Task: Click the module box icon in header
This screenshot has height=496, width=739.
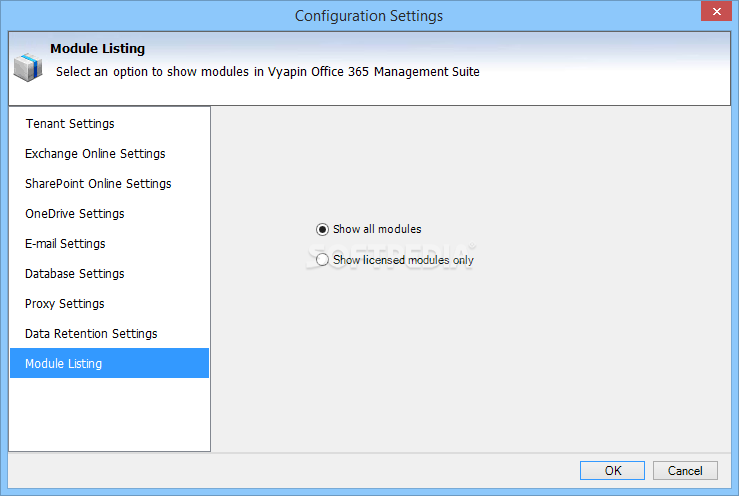Action: pos(28,67)
